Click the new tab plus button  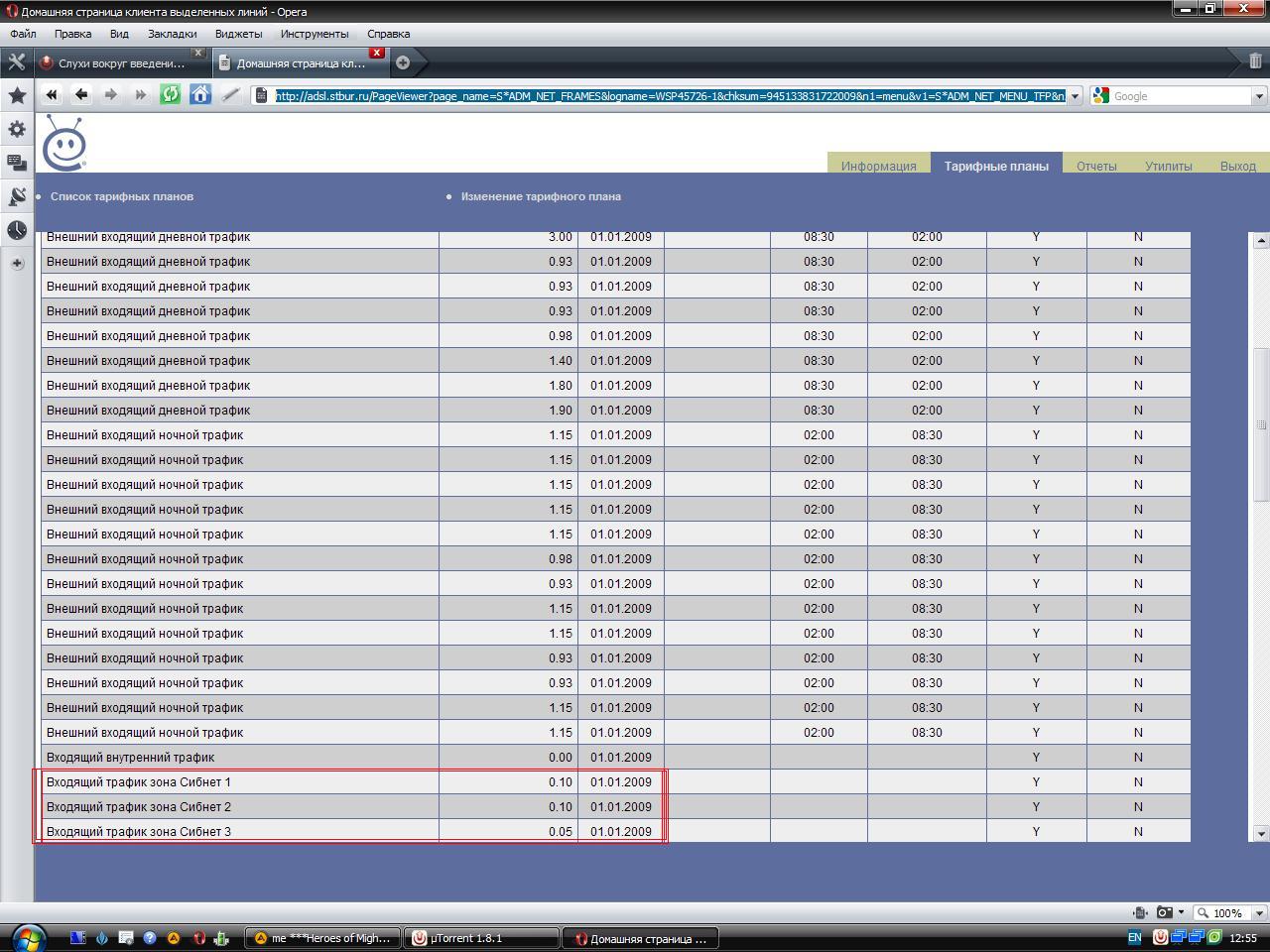tap(403, 62)
